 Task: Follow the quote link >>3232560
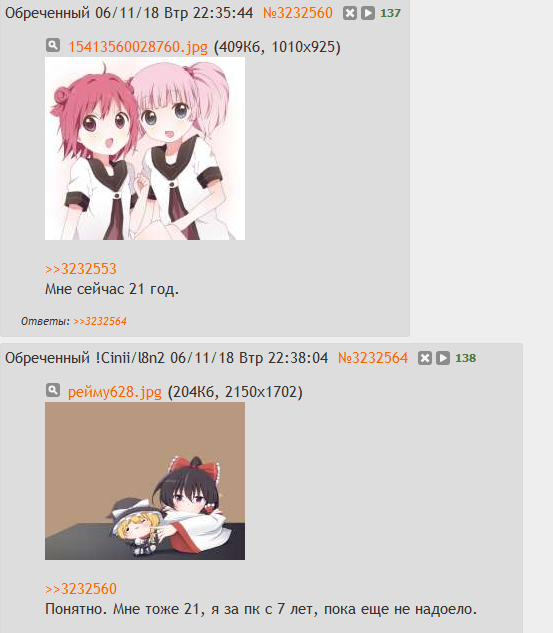[81, 589]
